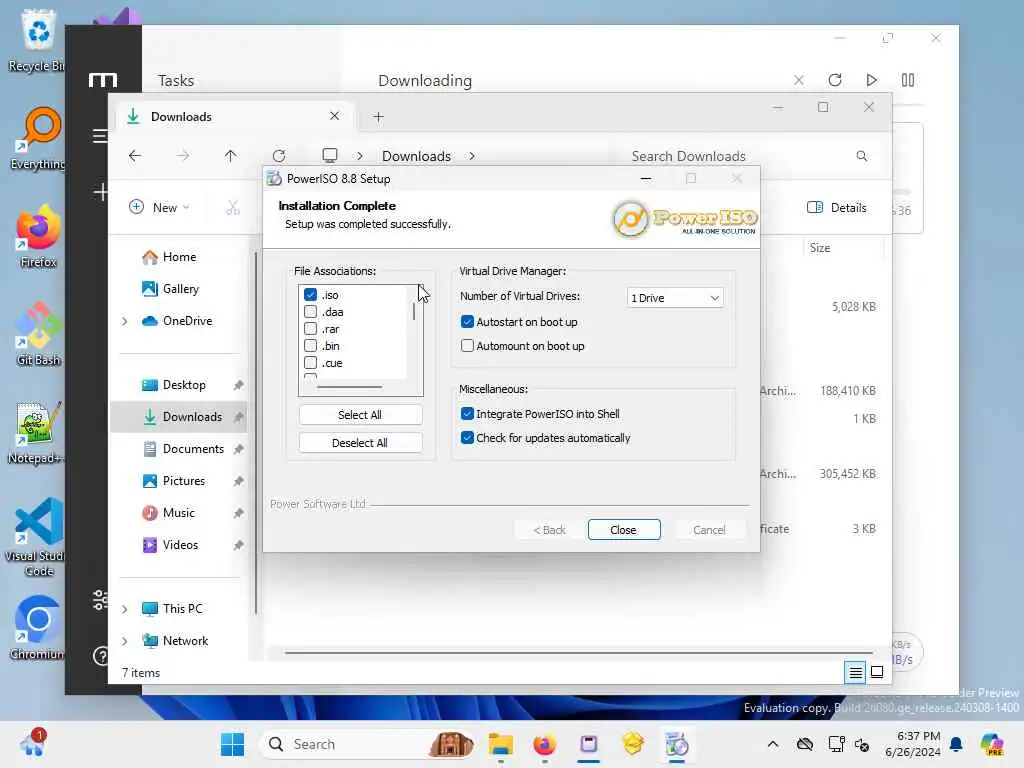The width and height of the screenshot is (1024, 768).
Task: Click the Explorer horizontal scrollbar
Action: point(578,652)
